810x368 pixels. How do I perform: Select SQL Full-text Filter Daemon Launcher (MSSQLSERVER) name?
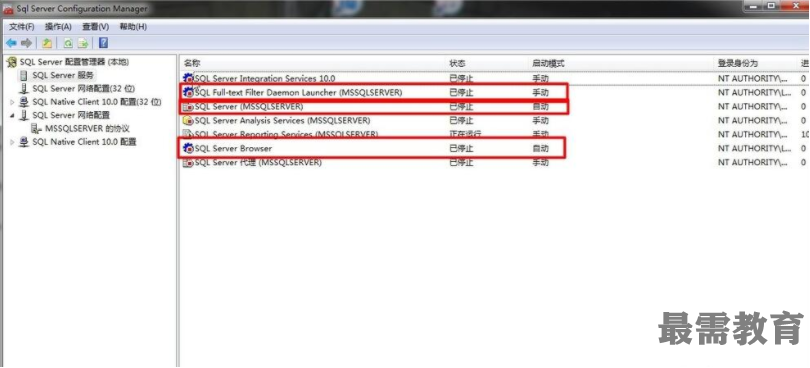point(298,93)
